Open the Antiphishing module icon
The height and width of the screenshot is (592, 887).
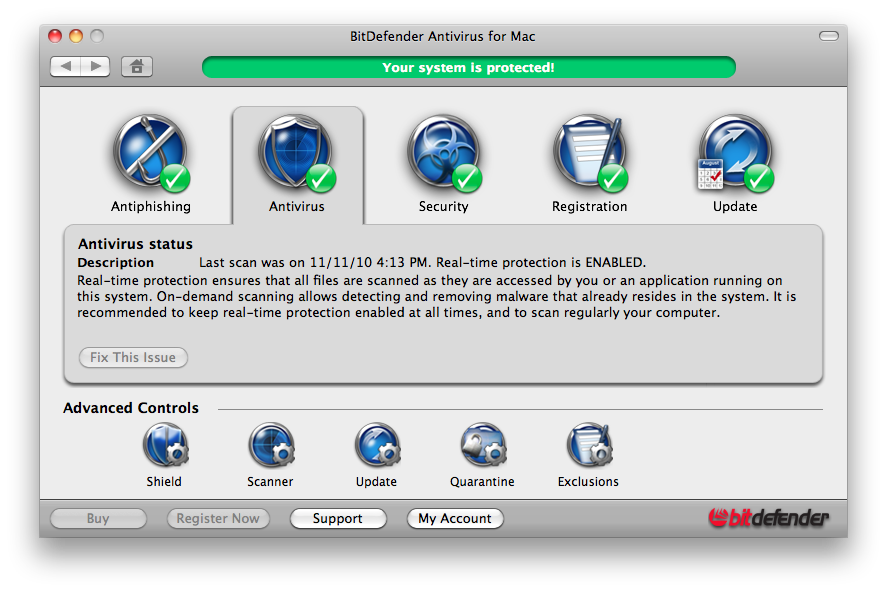(x=150, y=153)
